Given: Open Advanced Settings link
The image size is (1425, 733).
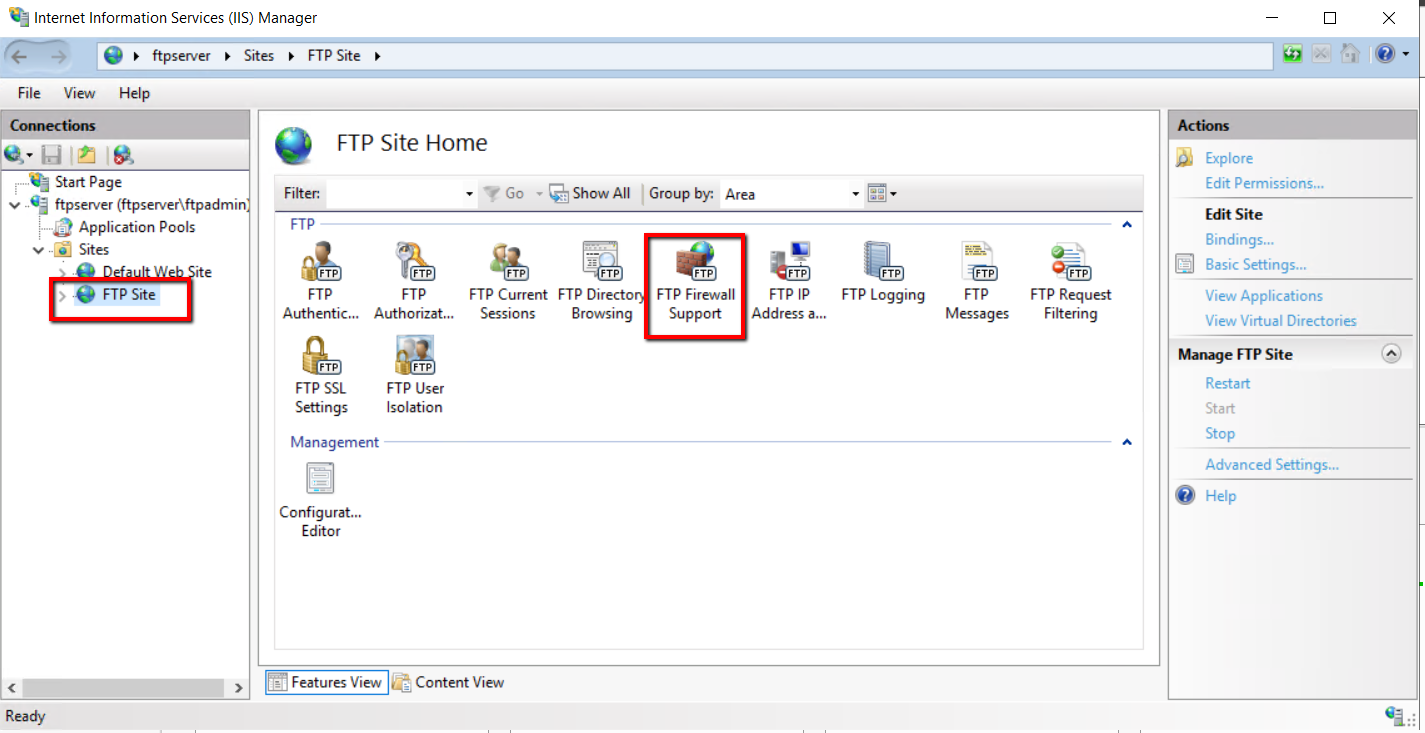Looking at the screenshot, I should pos(1272,464).
